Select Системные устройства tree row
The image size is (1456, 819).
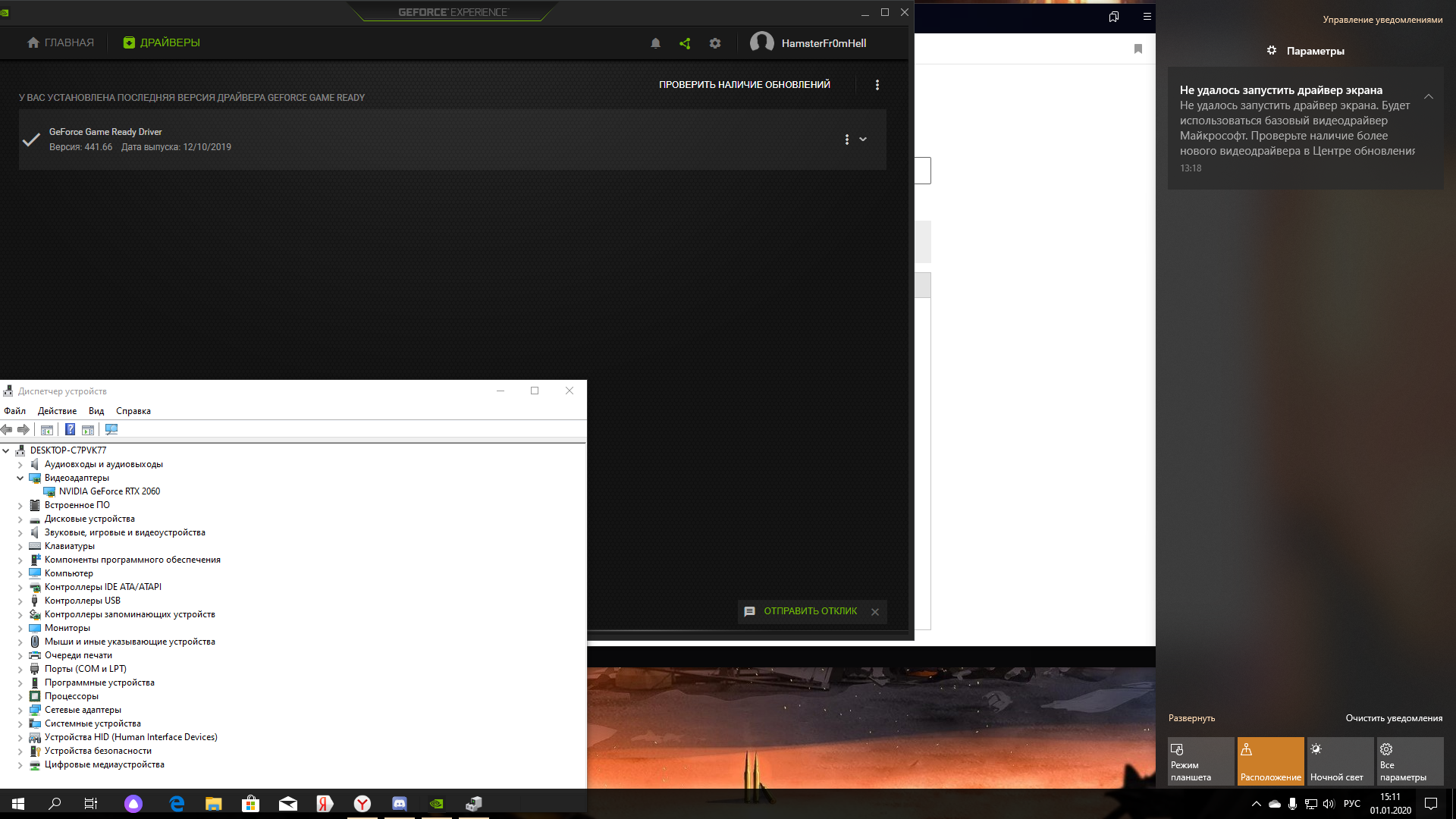click(x=93, y=723)
